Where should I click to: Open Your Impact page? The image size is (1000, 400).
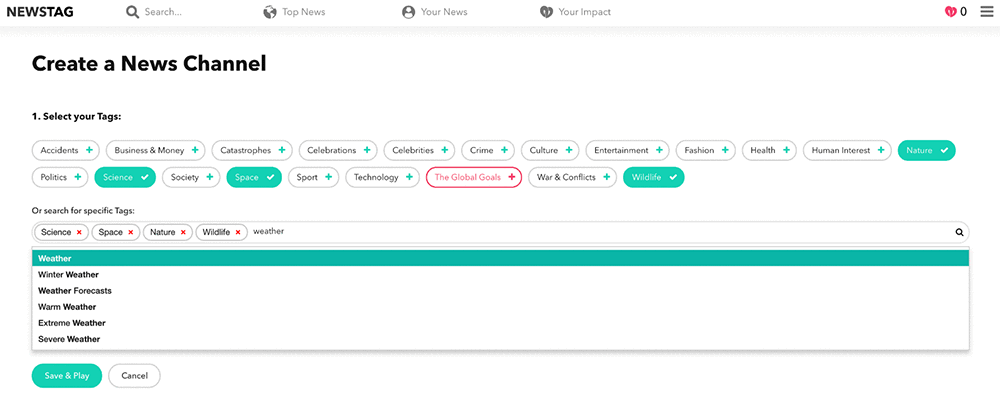point(584,12)
